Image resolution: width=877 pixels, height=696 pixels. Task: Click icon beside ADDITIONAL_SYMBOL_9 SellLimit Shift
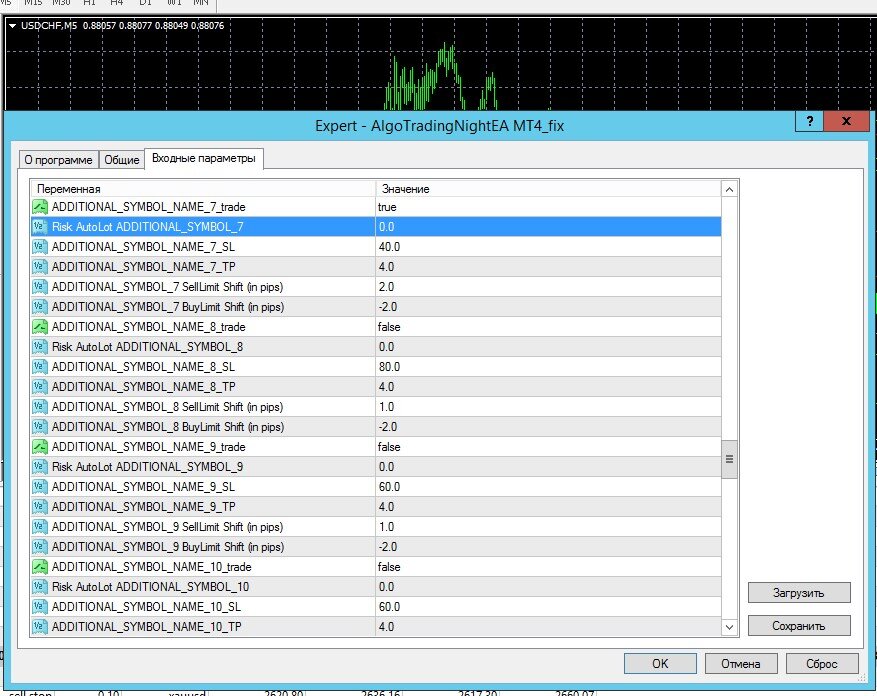(x=40, y=527)
